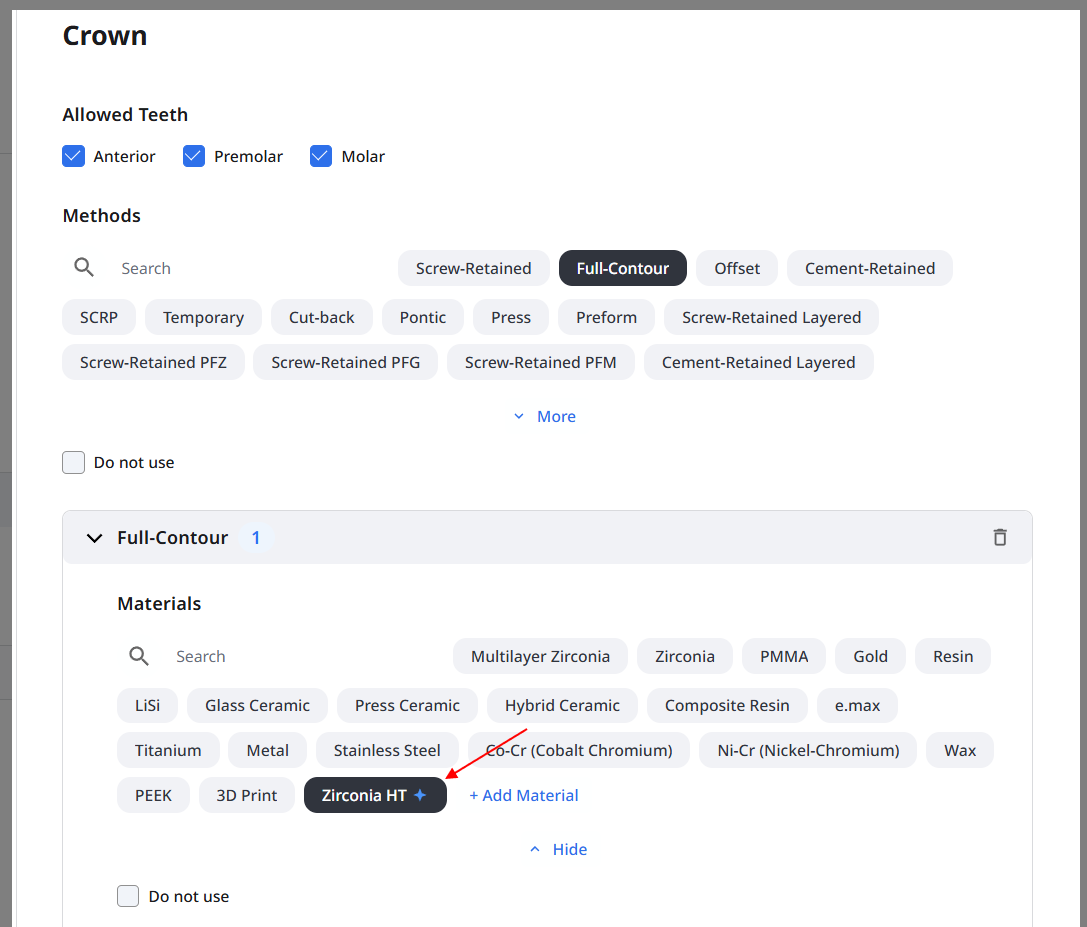Collapse the Full-Contour section chevron
1087x927 pixels.
pyautogui.click(x=94, y=538)
